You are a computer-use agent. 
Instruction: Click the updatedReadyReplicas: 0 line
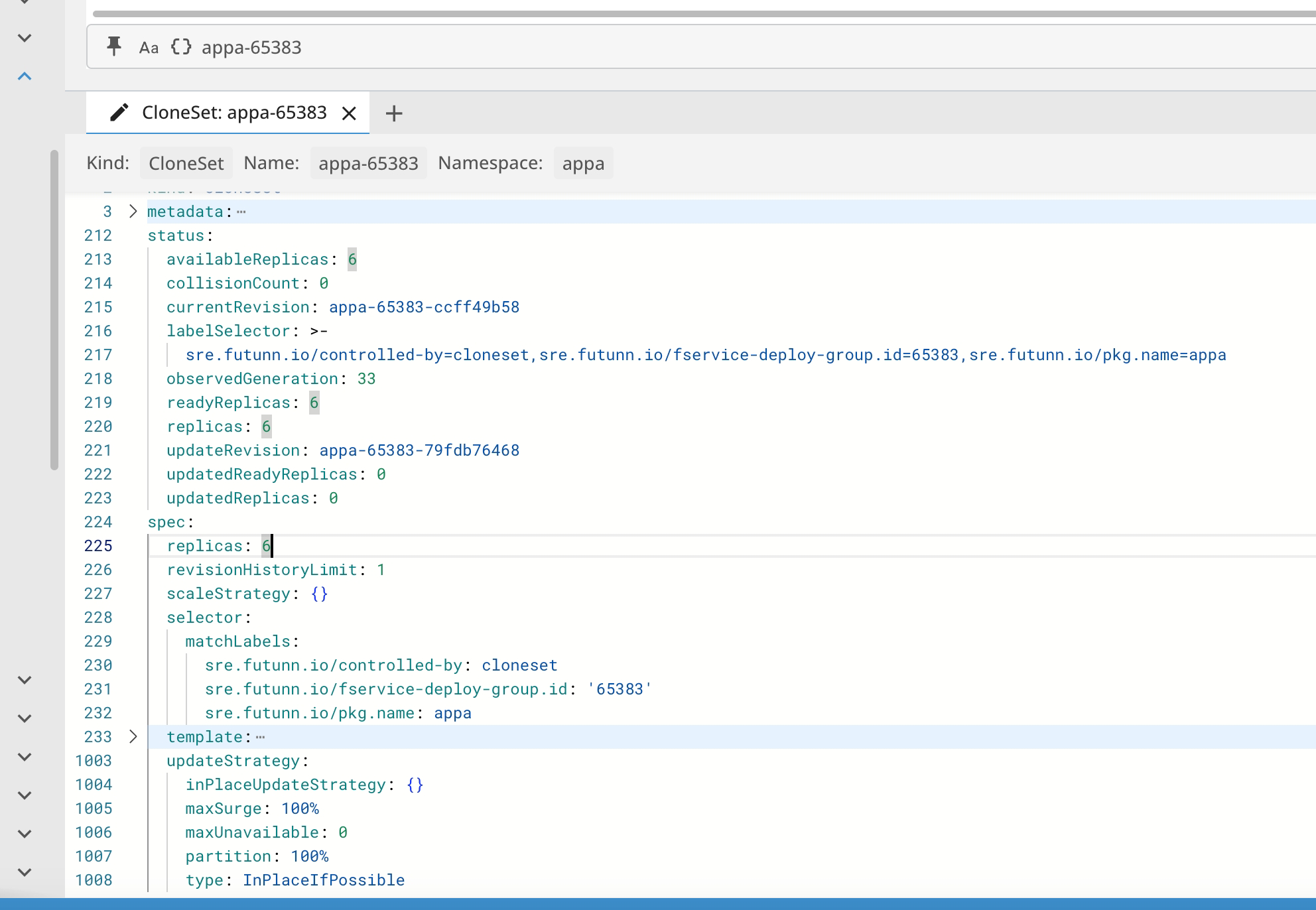pos(276,474)
